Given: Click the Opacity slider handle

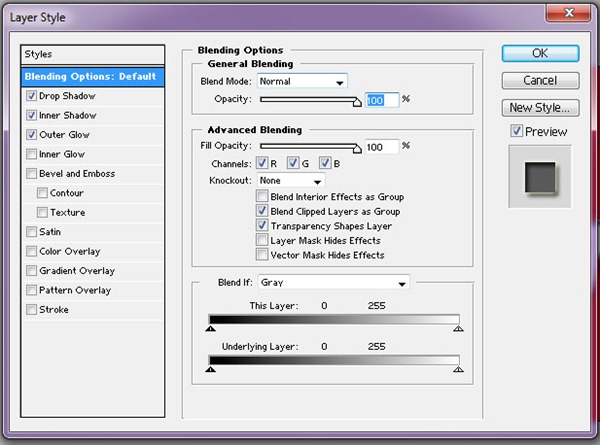Looking at the screenshot, I should coord(357,102).
